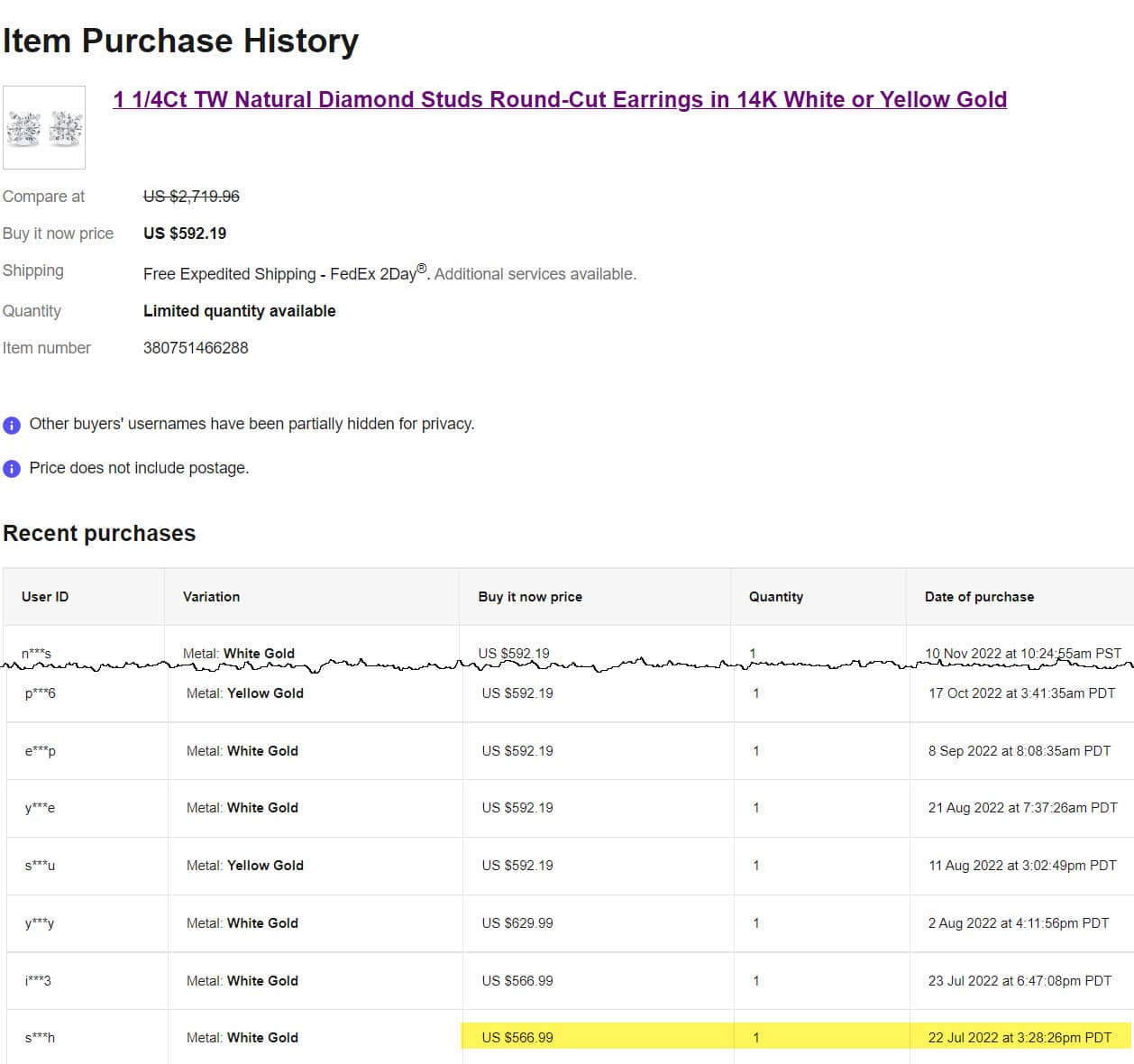
Task: Click the item number 380751466288
Action: click(x=196, y=348)
